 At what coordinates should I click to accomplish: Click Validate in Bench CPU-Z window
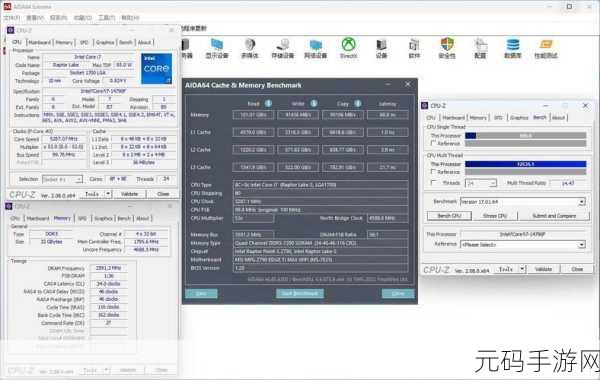(x=543, y=269)
